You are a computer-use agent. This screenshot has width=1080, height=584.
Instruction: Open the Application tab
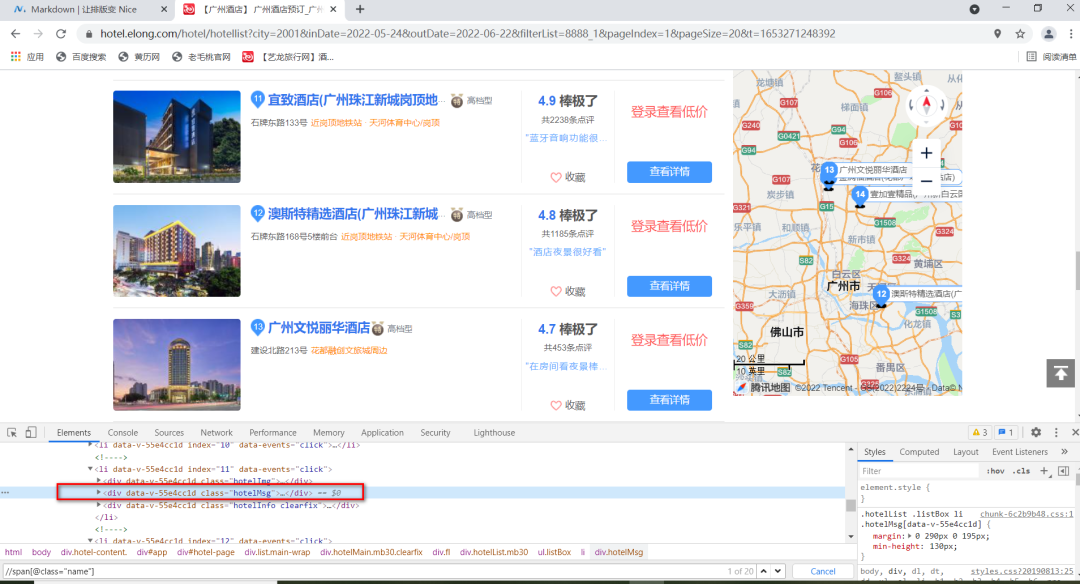[382, 432]
